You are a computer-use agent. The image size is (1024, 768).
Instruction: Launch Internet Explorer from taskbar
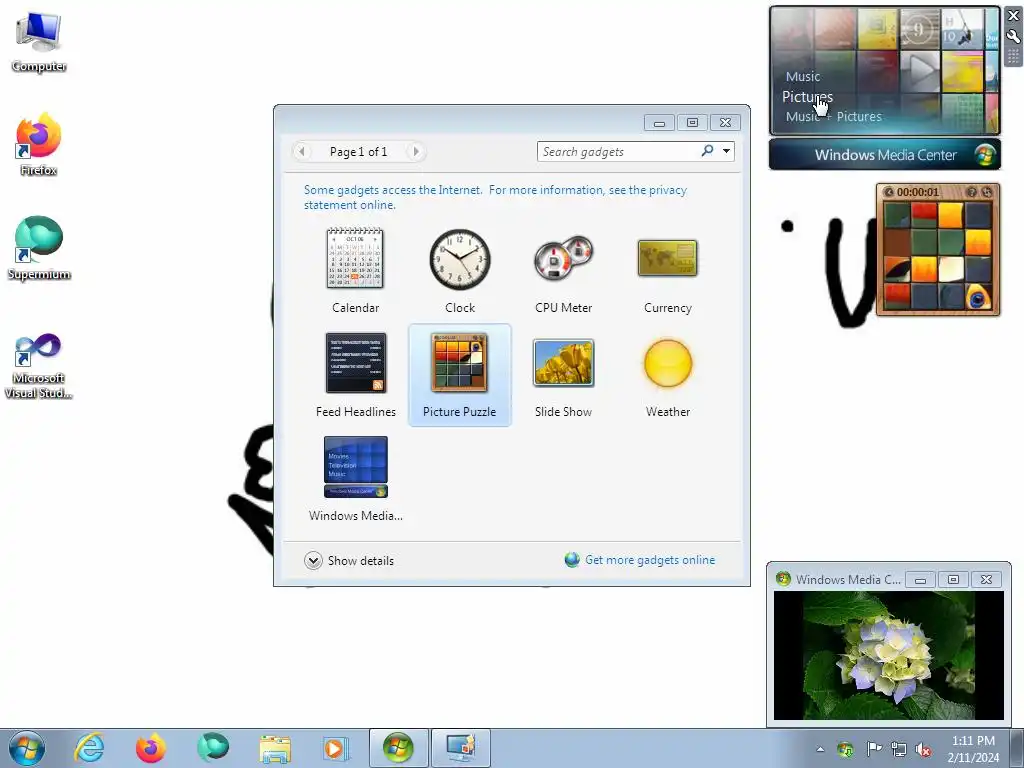click(x=89, y=748)
